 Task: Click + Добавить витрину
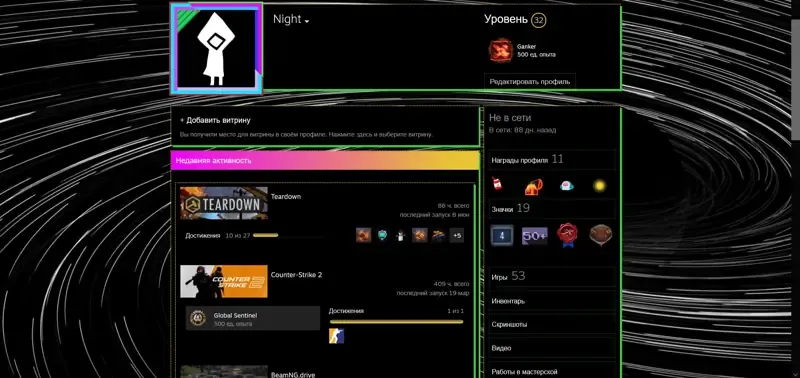tap(215, 120)
